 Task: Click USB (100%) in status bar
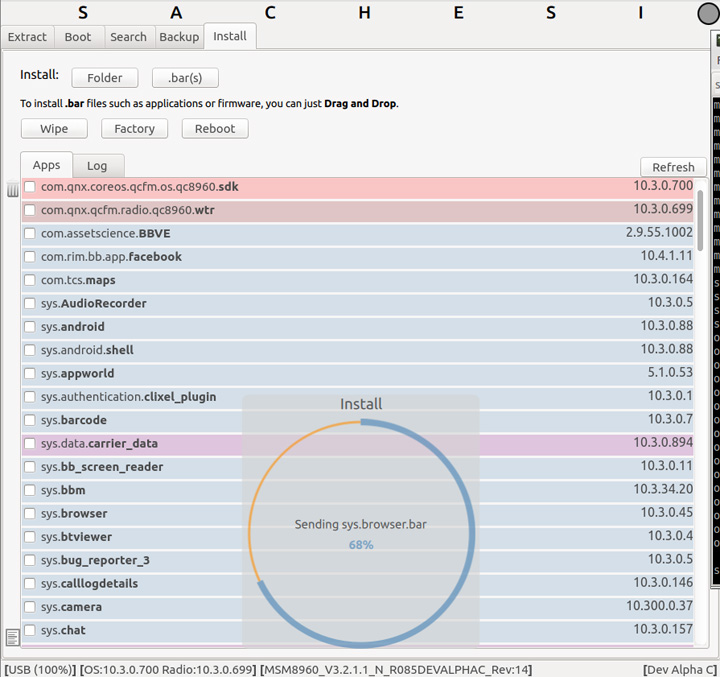click(40, 670)
